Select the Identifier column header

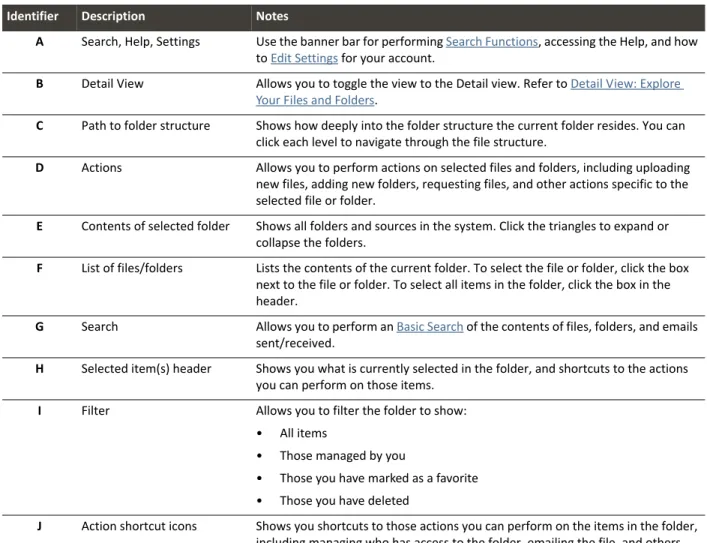click(x=32, y=16)
